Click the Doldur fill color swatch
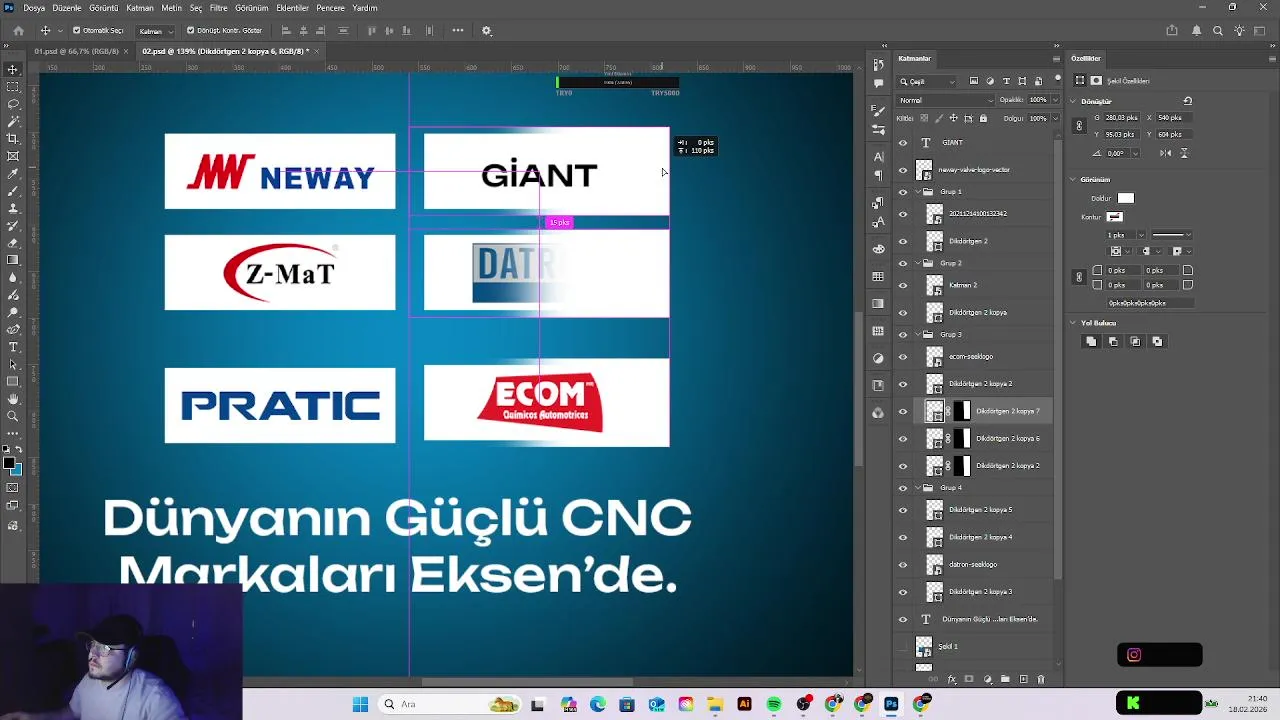Screen dimensions: 1280x720 tap(1126, 199)
